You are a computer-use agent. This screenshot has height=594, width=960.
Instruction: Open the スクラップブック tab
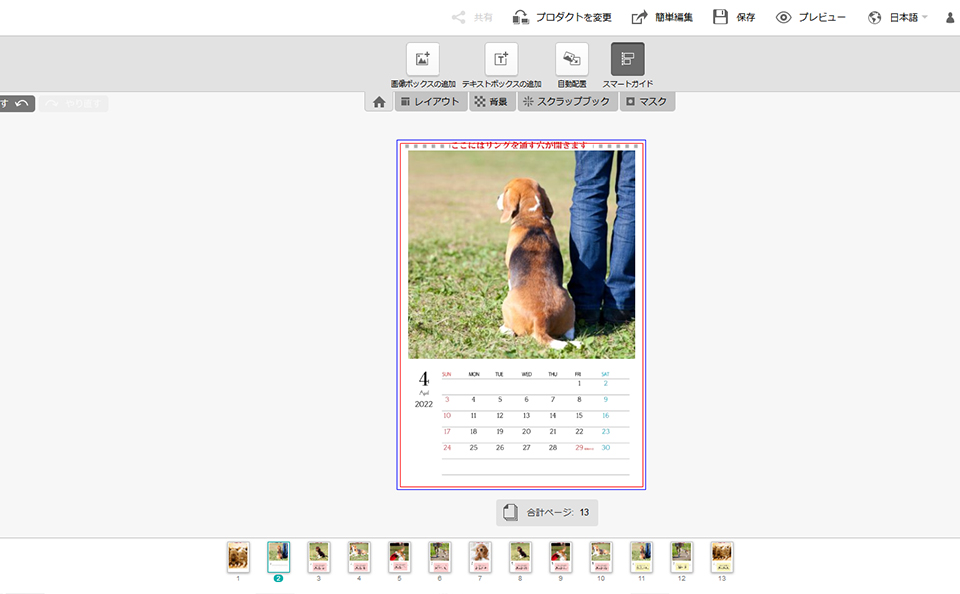(566, 102)
